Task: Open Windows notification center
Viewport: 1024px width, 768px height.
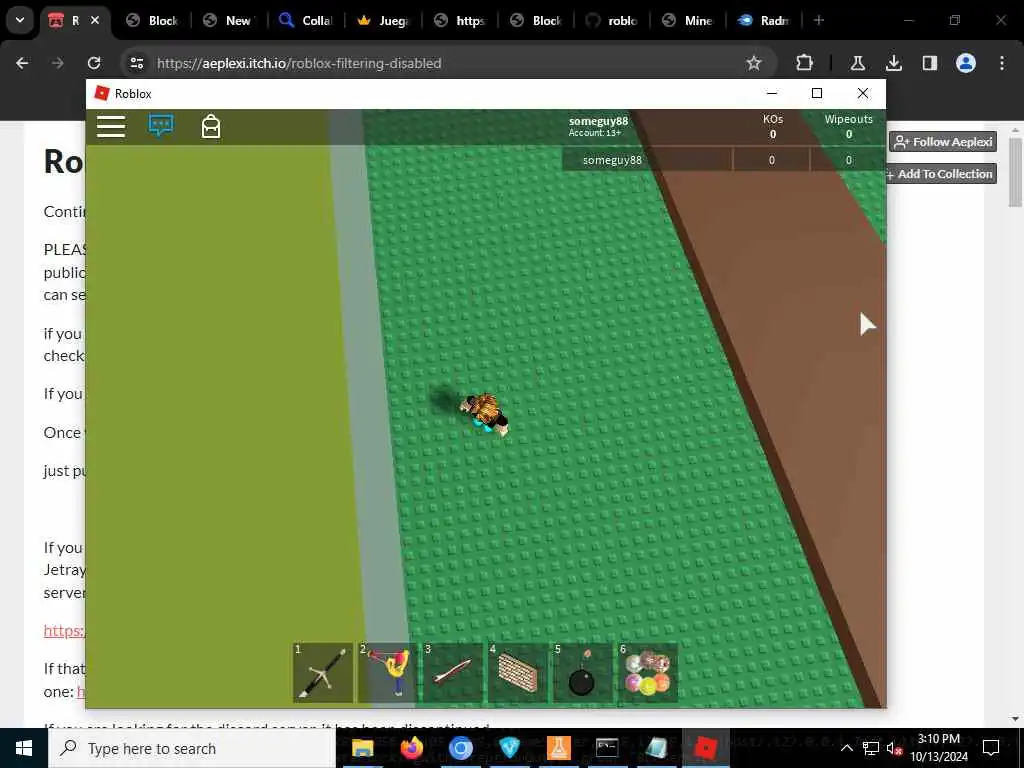Action: coord(991,748)
